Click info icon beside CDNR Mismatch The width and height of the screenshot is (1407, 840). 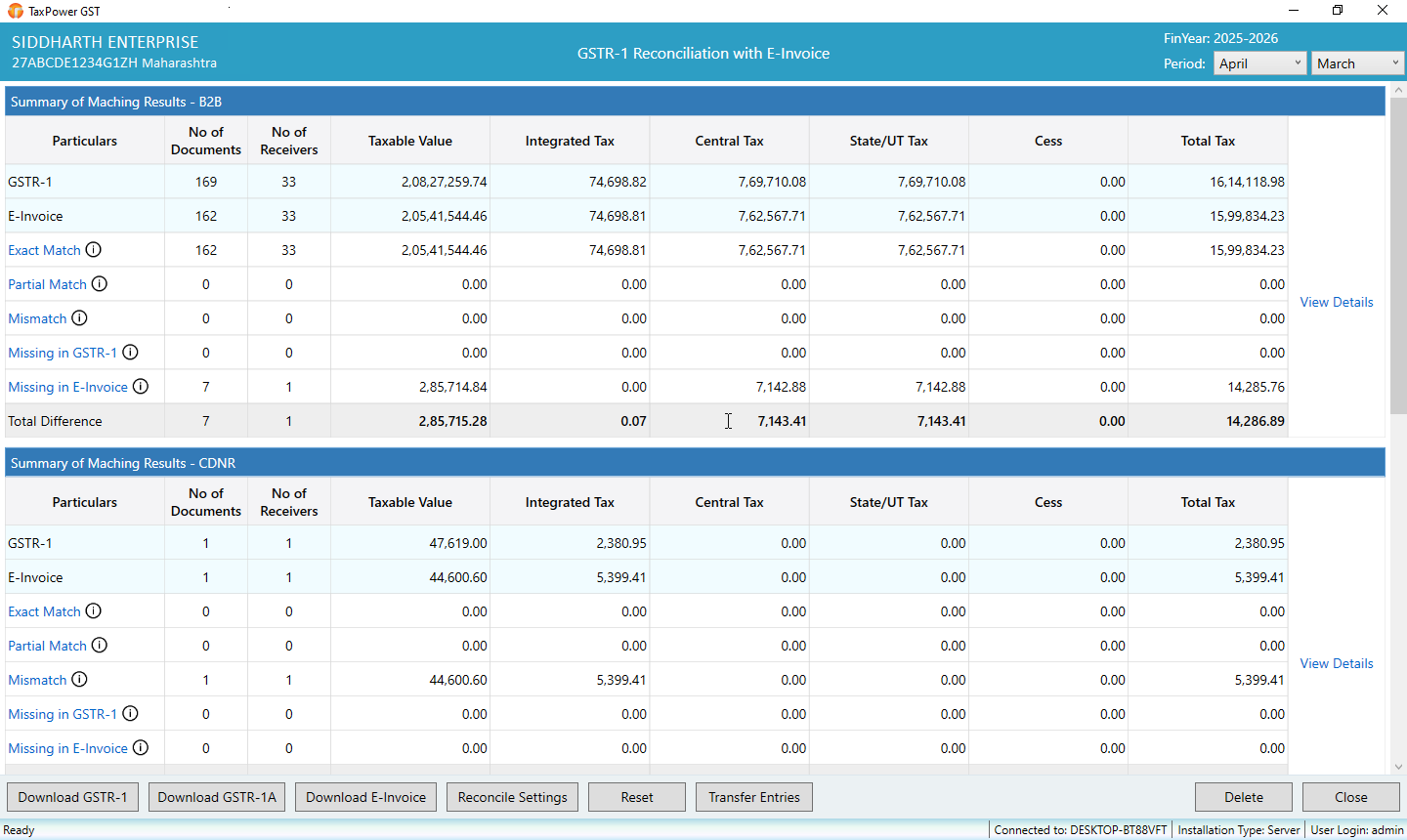tap(79, 680)
